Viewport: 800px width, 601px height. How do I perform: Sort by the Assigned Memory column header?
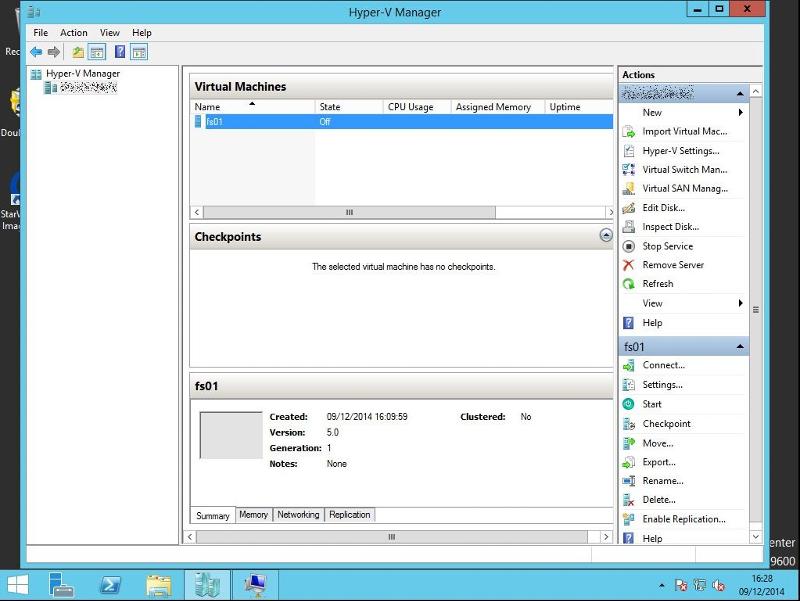(x=497, y=107)
